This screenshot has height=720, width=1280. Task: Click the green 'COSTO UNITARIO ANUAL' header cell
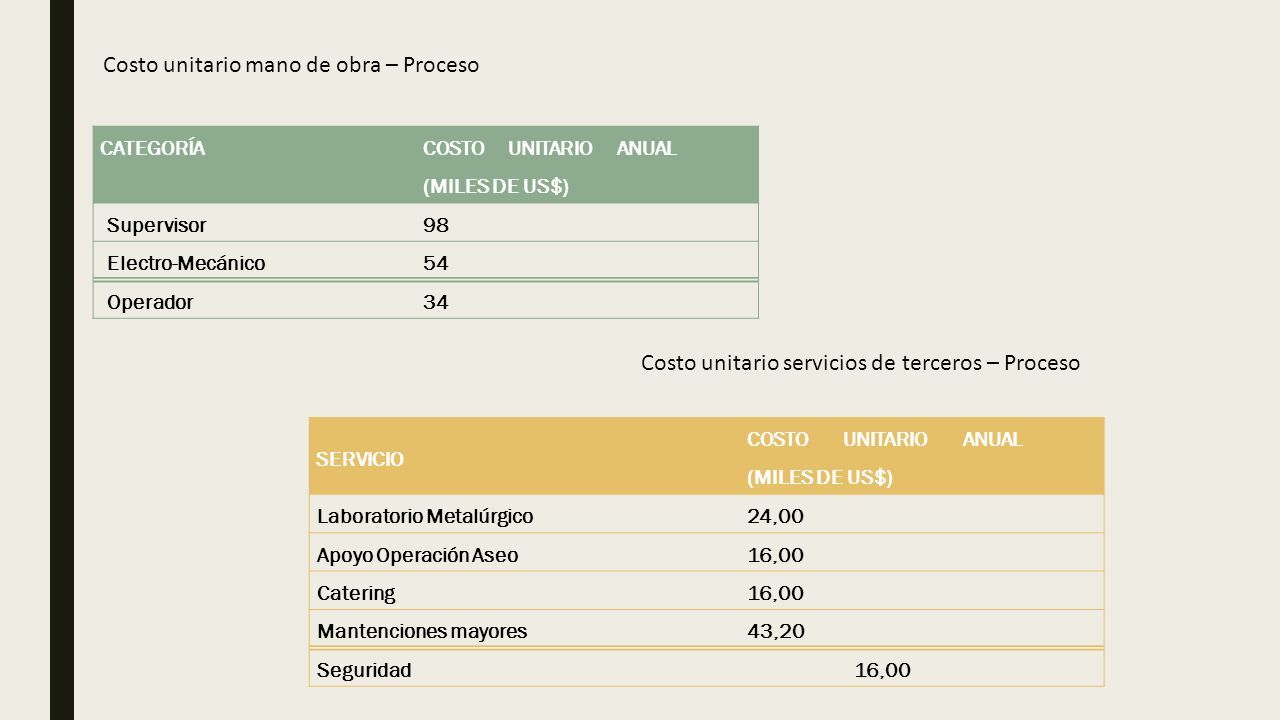[588, 164]
